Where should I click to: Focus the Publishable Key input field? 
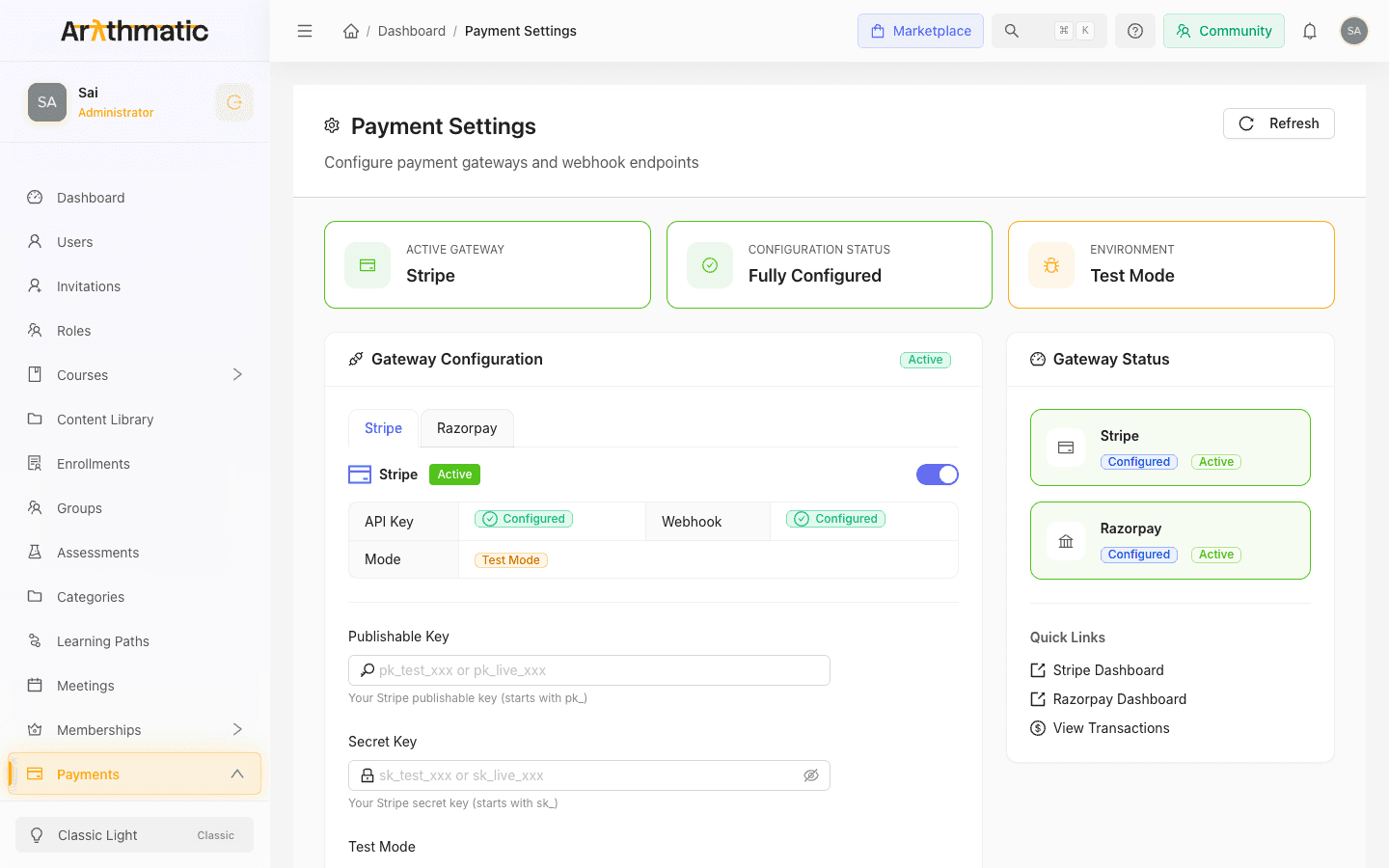588,670
